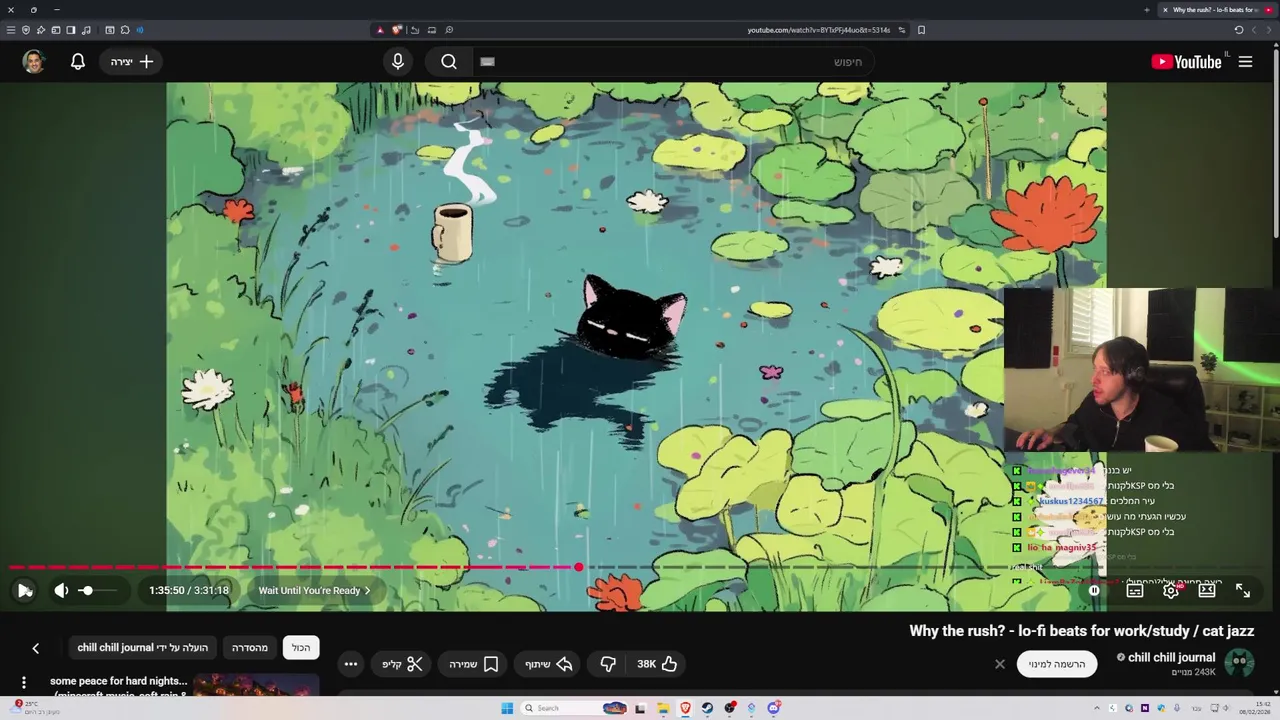The width and height of the screenshot is (1280, 720).
Task: Open the Brave Shields lion icon
Action: [x=397, y=30]
